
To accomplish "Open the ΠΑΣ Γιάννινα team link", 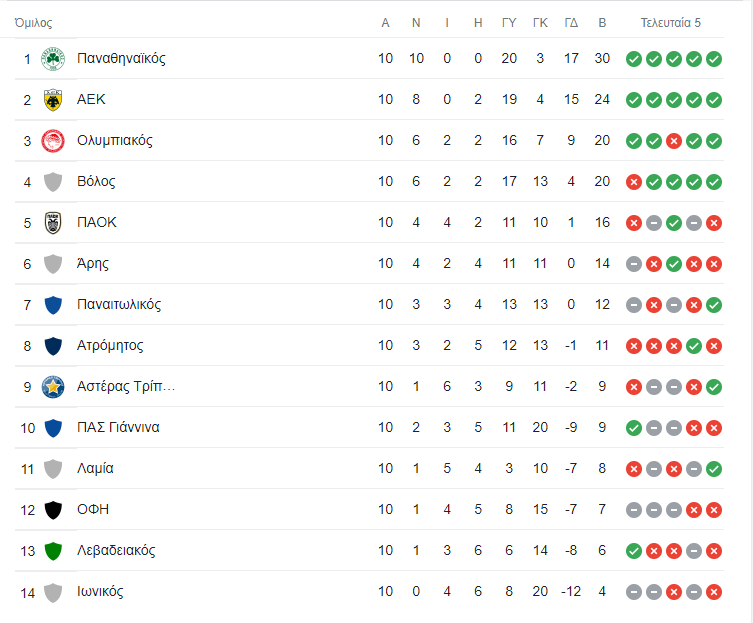I will [118, 428].
